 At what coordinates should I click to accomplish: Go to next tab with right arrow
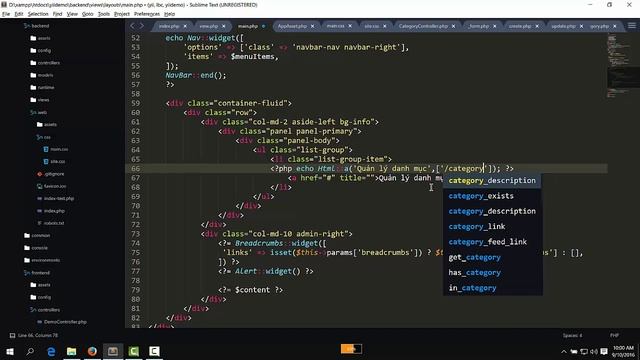(142, 26)
